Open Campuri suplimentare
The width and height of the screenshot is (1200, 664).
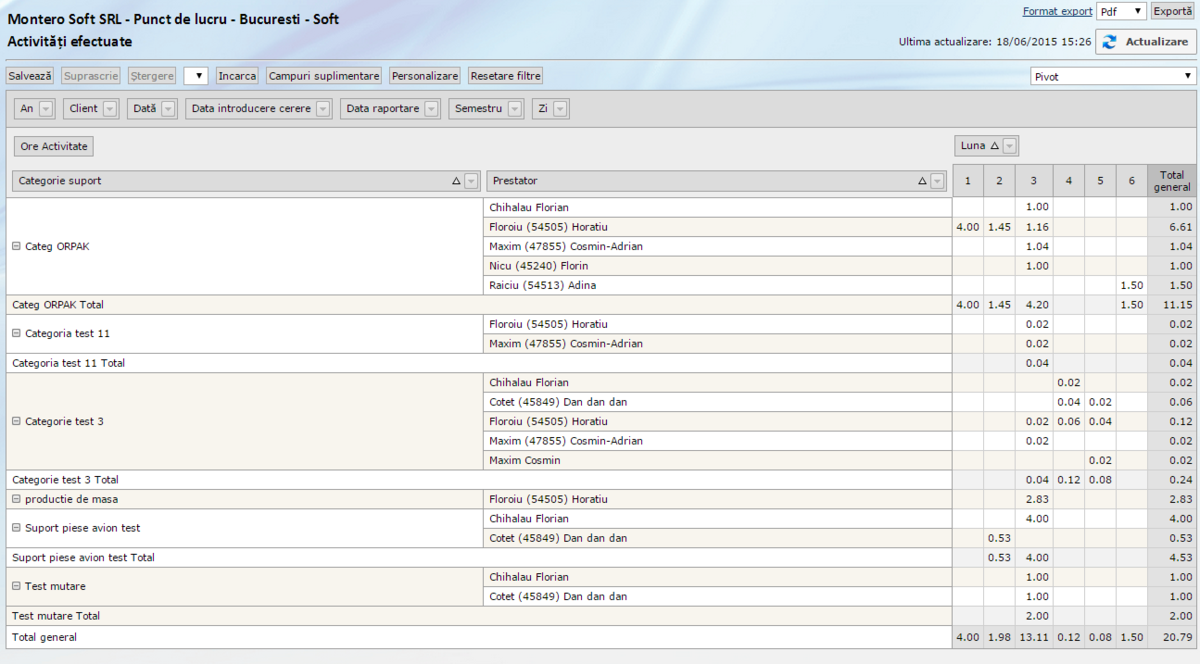(323, 76)
